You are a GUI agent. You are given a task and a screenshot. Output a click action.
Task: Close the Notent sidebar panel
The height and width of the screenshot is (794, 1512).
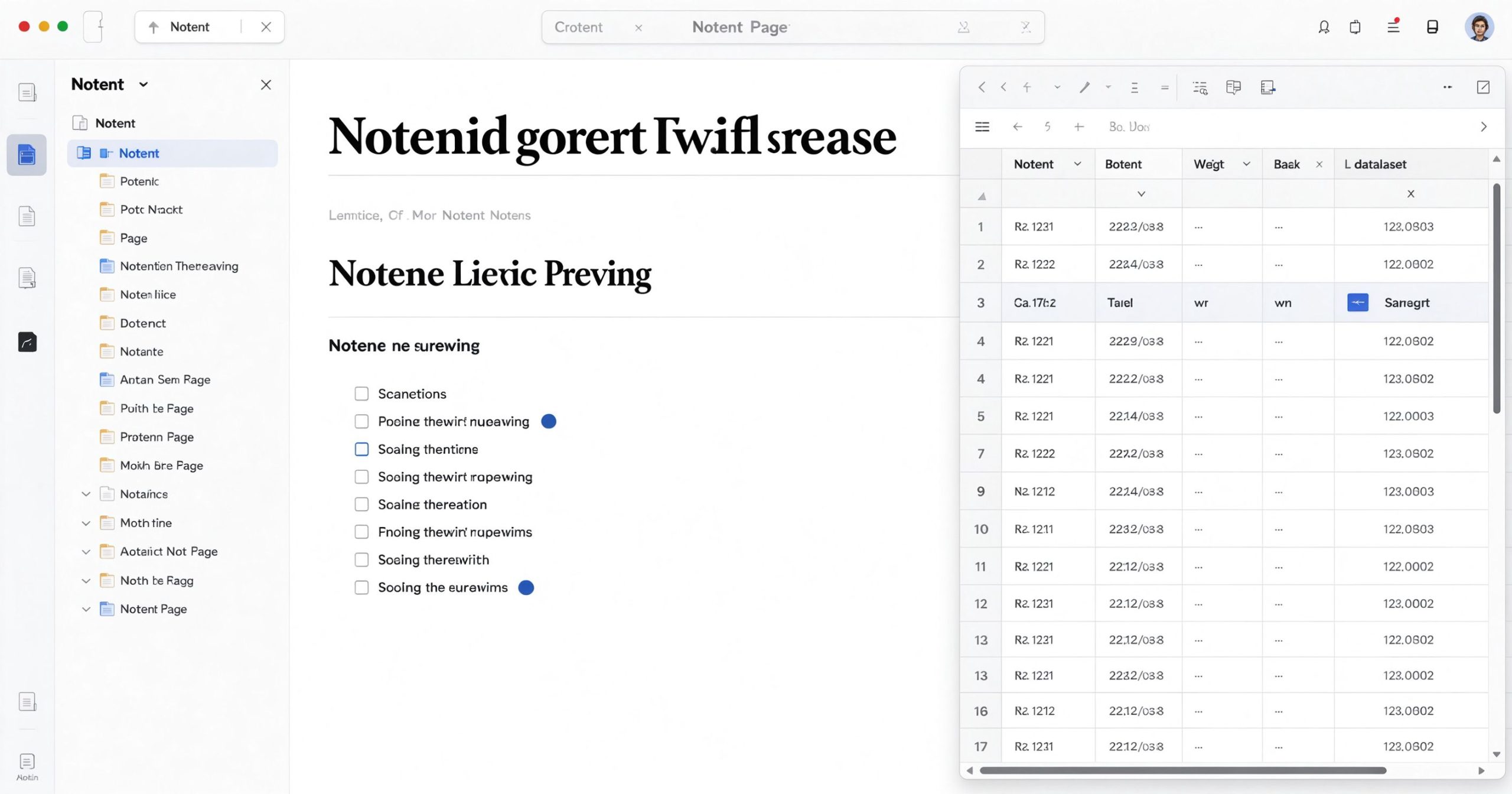click(266, 84)
